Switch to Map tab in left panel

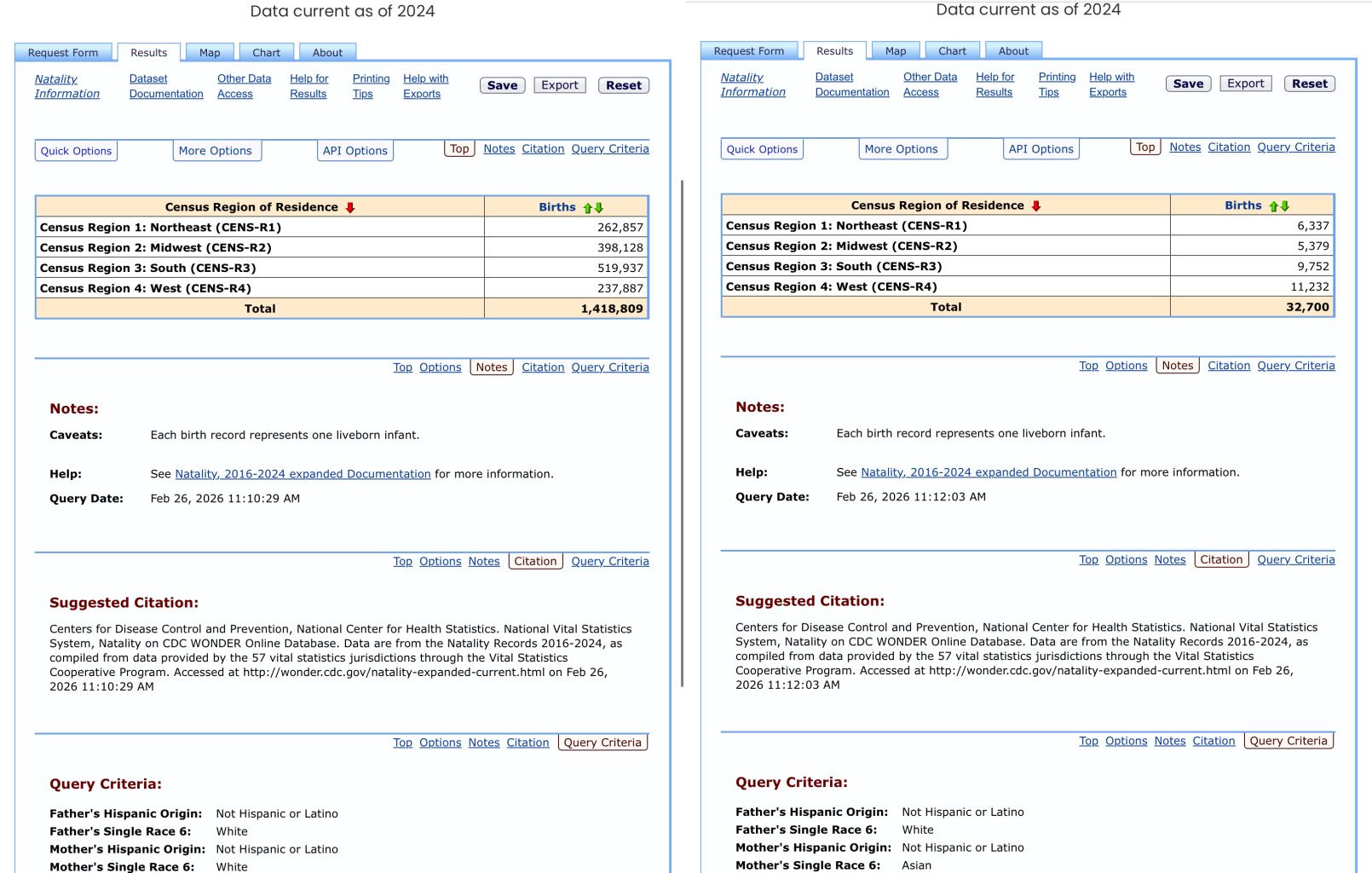click(210, 53)
